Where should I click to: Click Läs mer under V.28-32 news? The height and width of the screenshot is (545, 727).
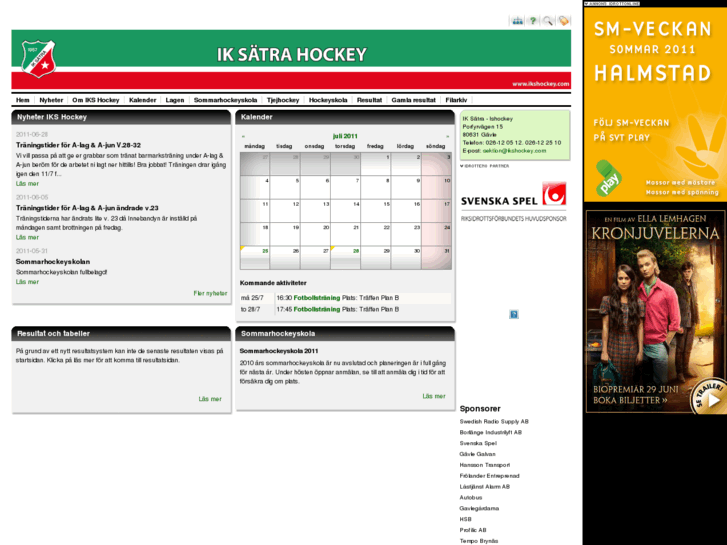pos(27,184)
